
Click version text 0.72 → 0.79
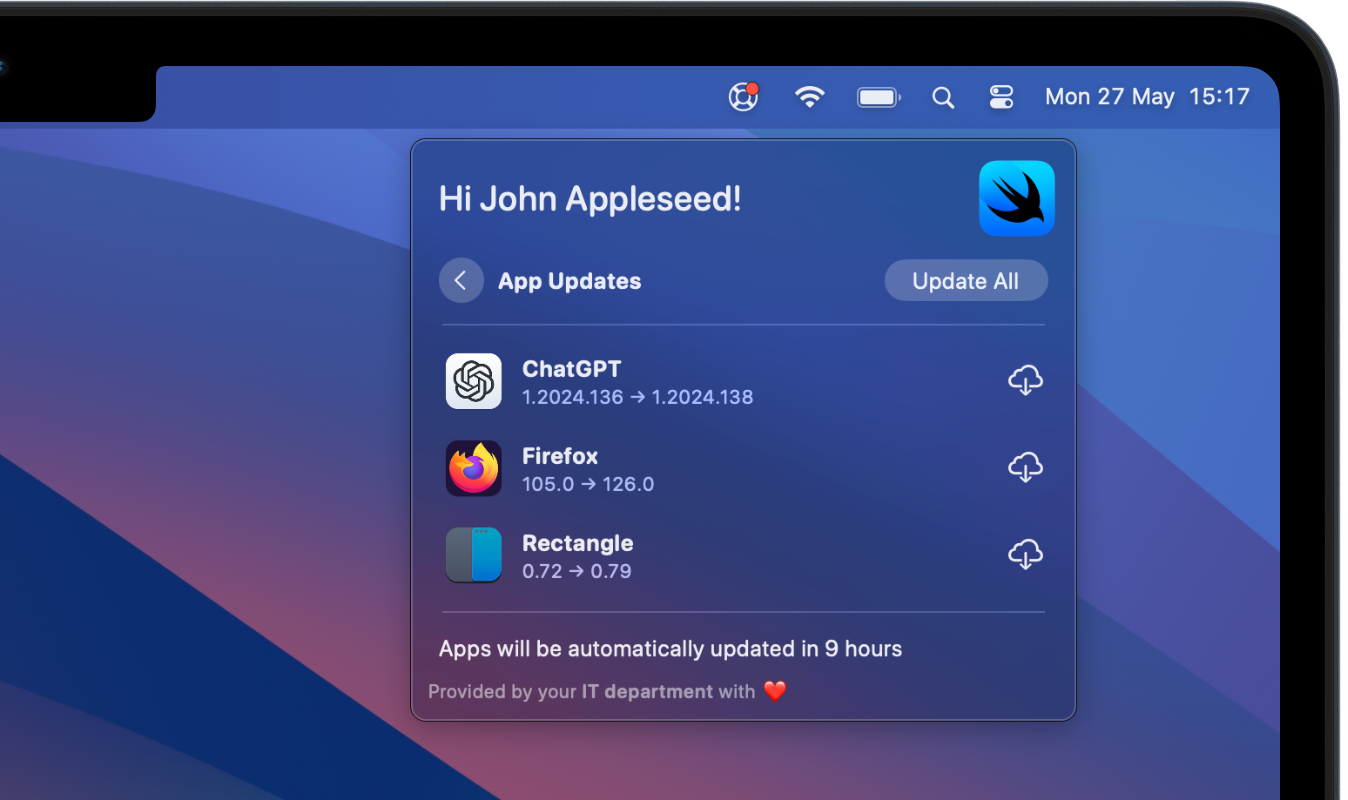pyautogui.click(x=577, y=571)
